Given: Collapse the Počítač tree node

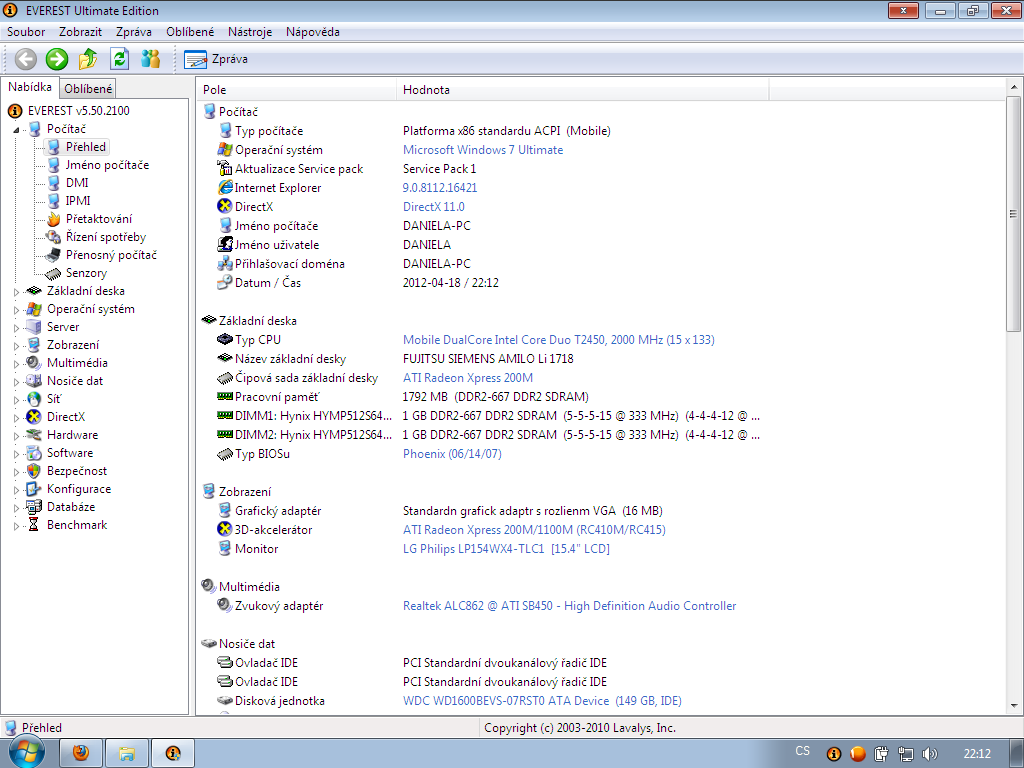Looking at the screenshot, I should click(16, 129).
